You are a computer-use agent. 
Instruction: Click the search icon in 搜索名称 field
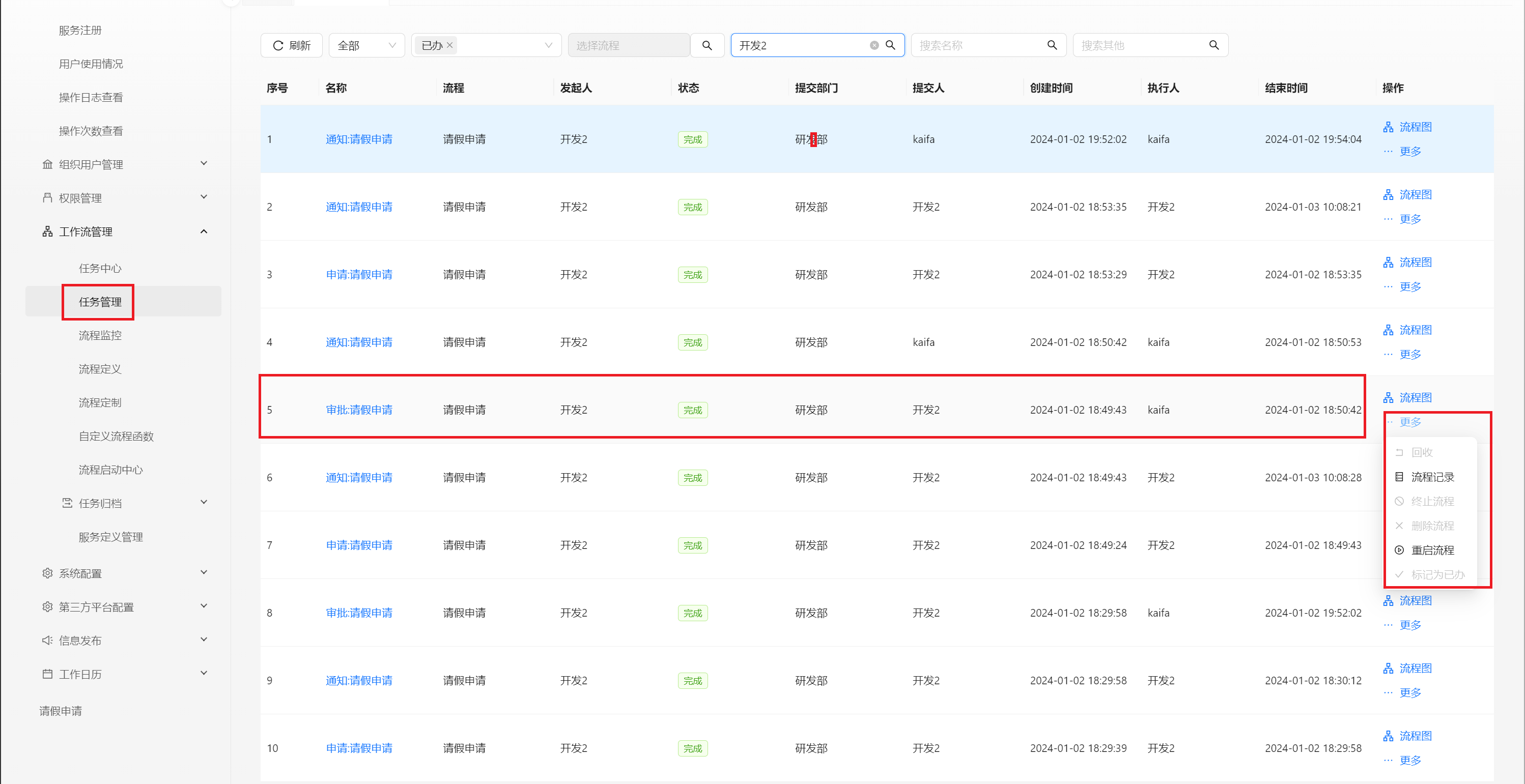[1052, 46]
